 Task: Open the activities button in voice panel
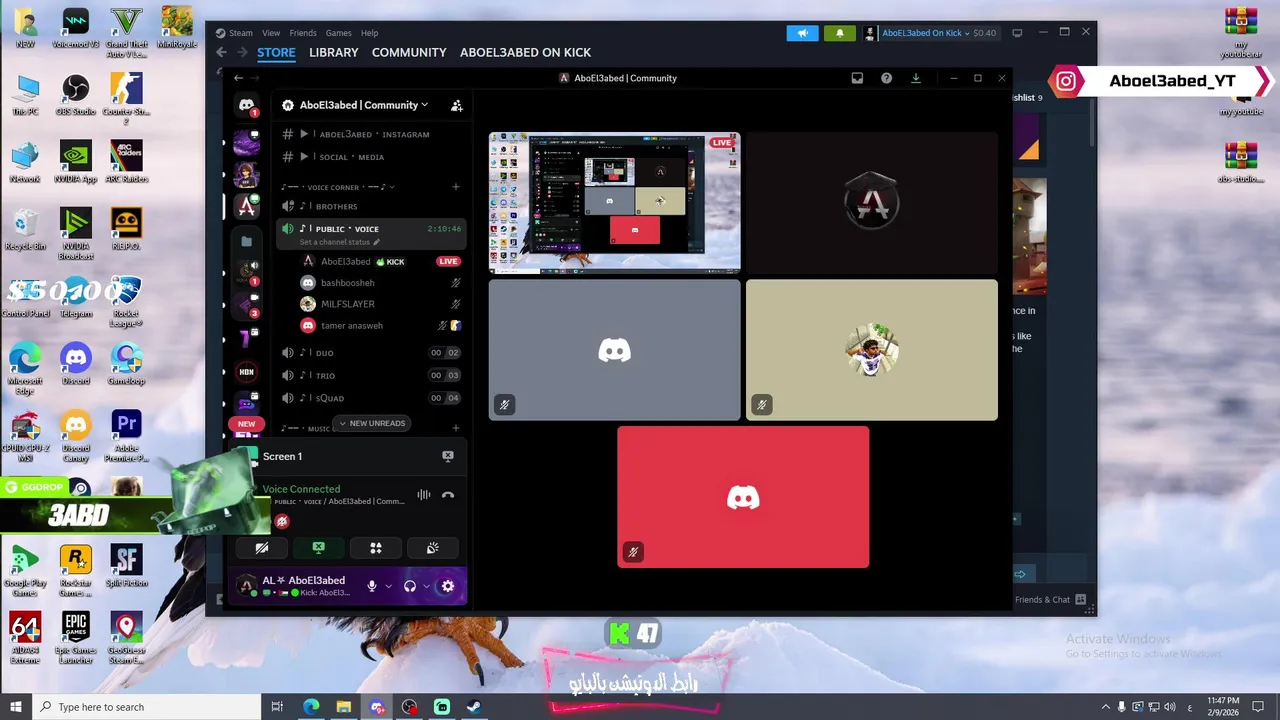[x=376, y=548]
